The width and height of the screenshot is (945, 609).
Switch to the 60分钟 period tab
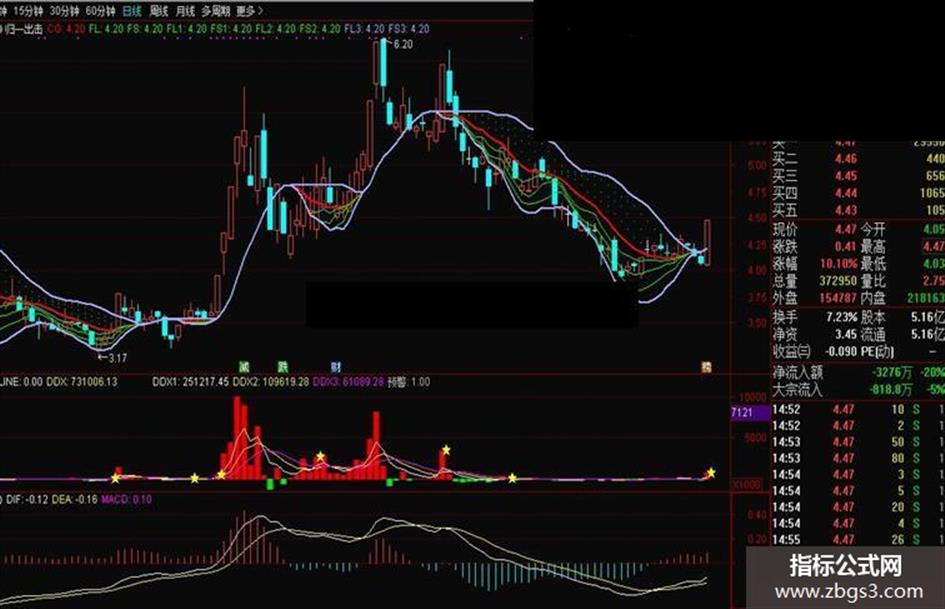(101, 11)
